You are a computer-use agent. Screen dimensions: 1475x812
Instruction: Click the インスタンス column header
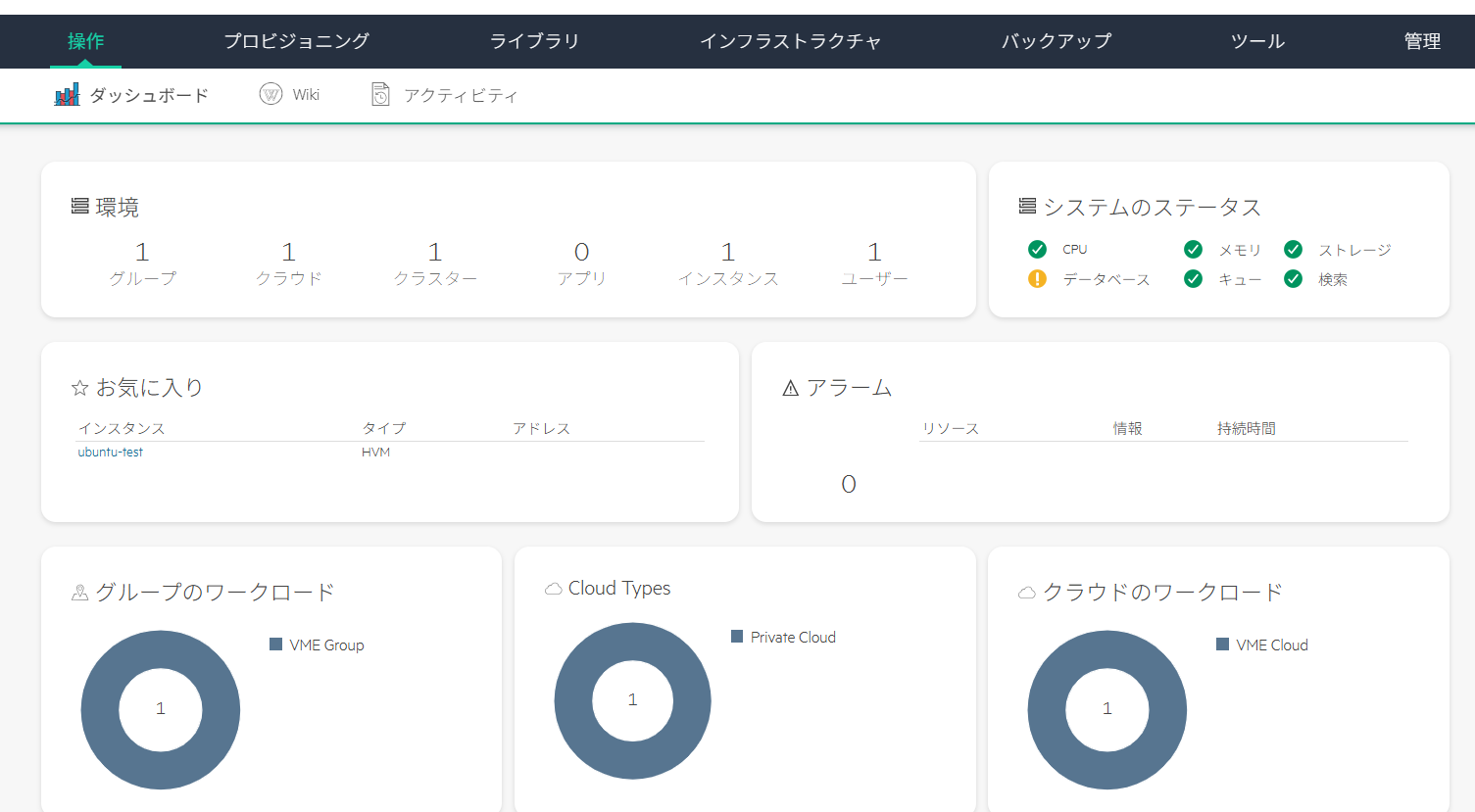122,428
